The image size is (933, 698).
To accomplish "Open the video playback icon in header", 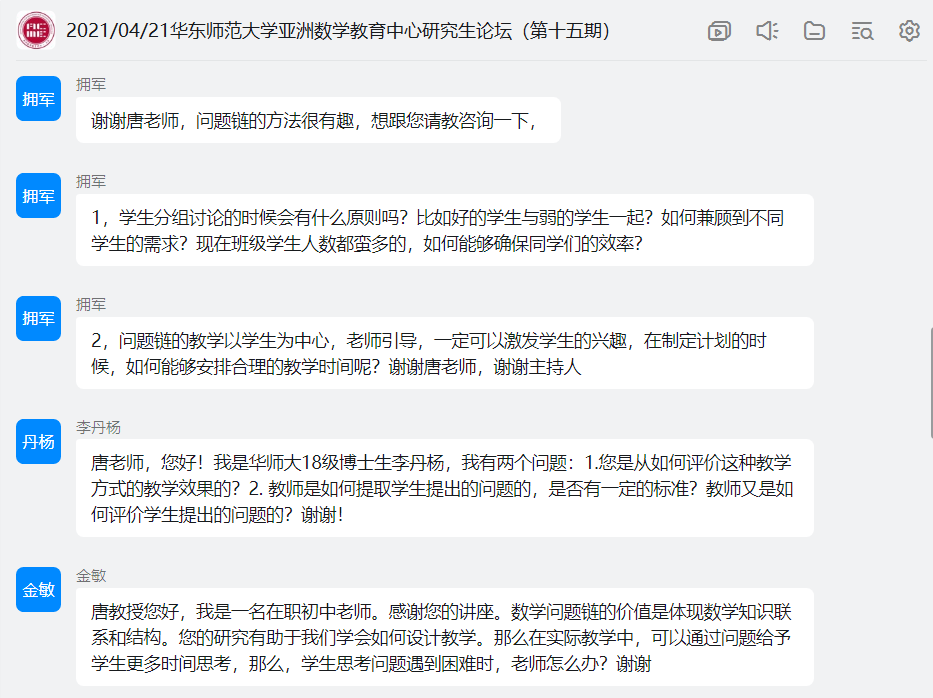I will pos(719,31).
